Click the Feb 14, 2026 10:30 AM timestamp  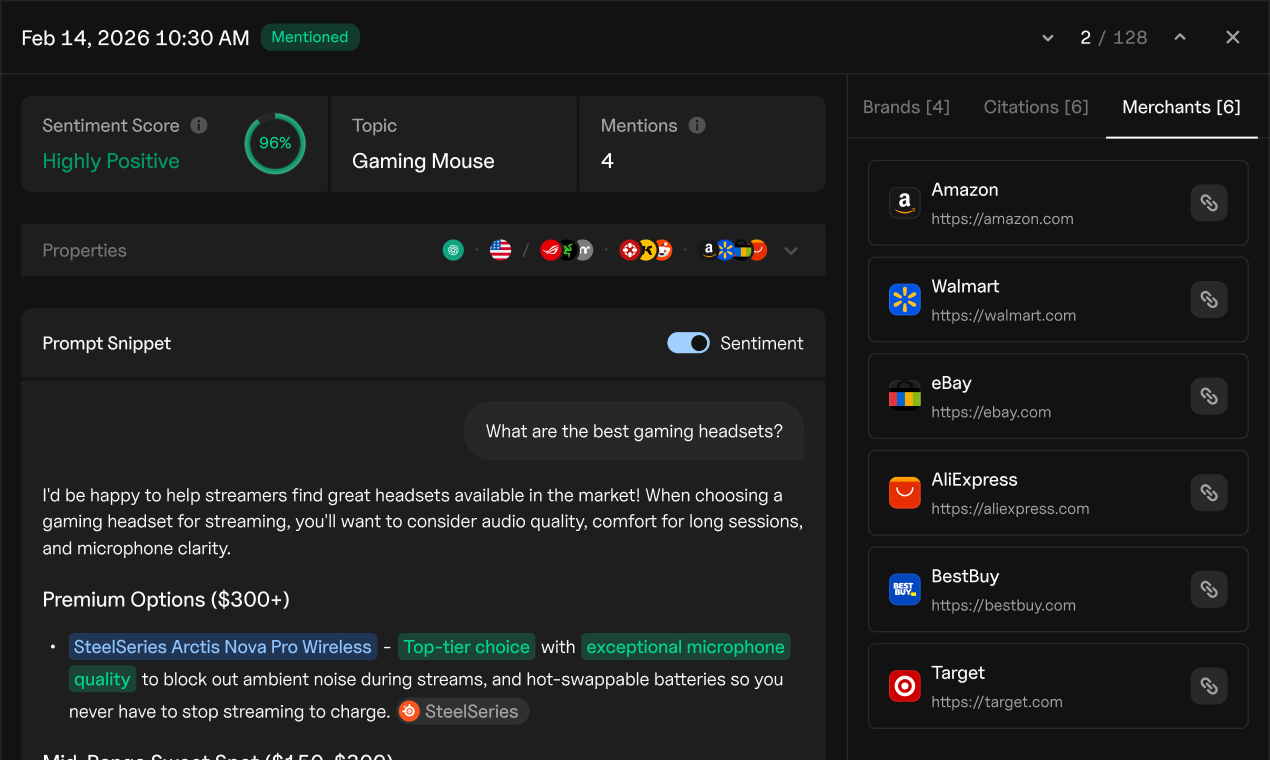tap(135, 38)
